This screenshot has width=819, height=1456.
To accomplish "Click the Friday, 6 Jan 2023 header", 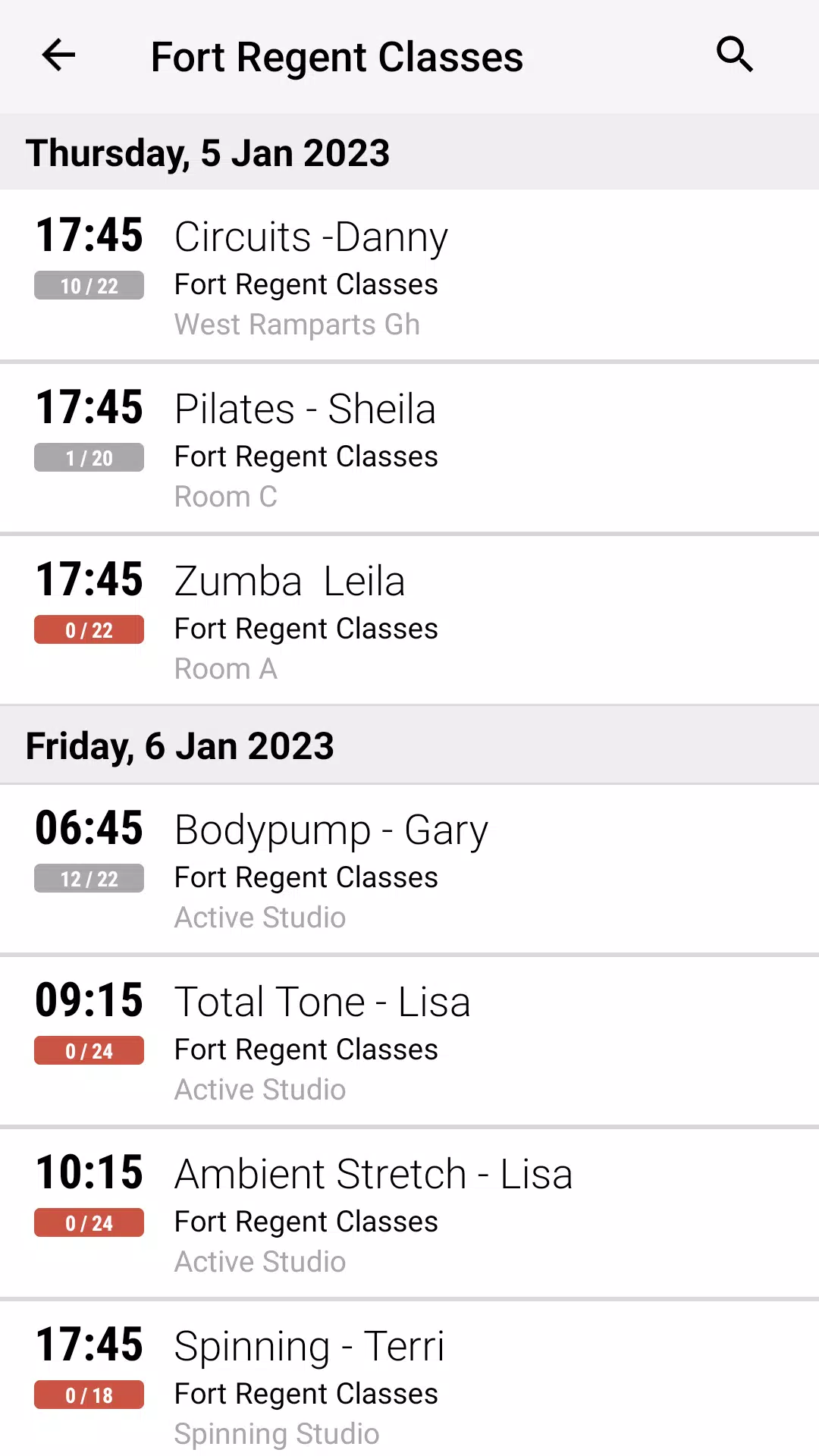I will coord(409,745).
